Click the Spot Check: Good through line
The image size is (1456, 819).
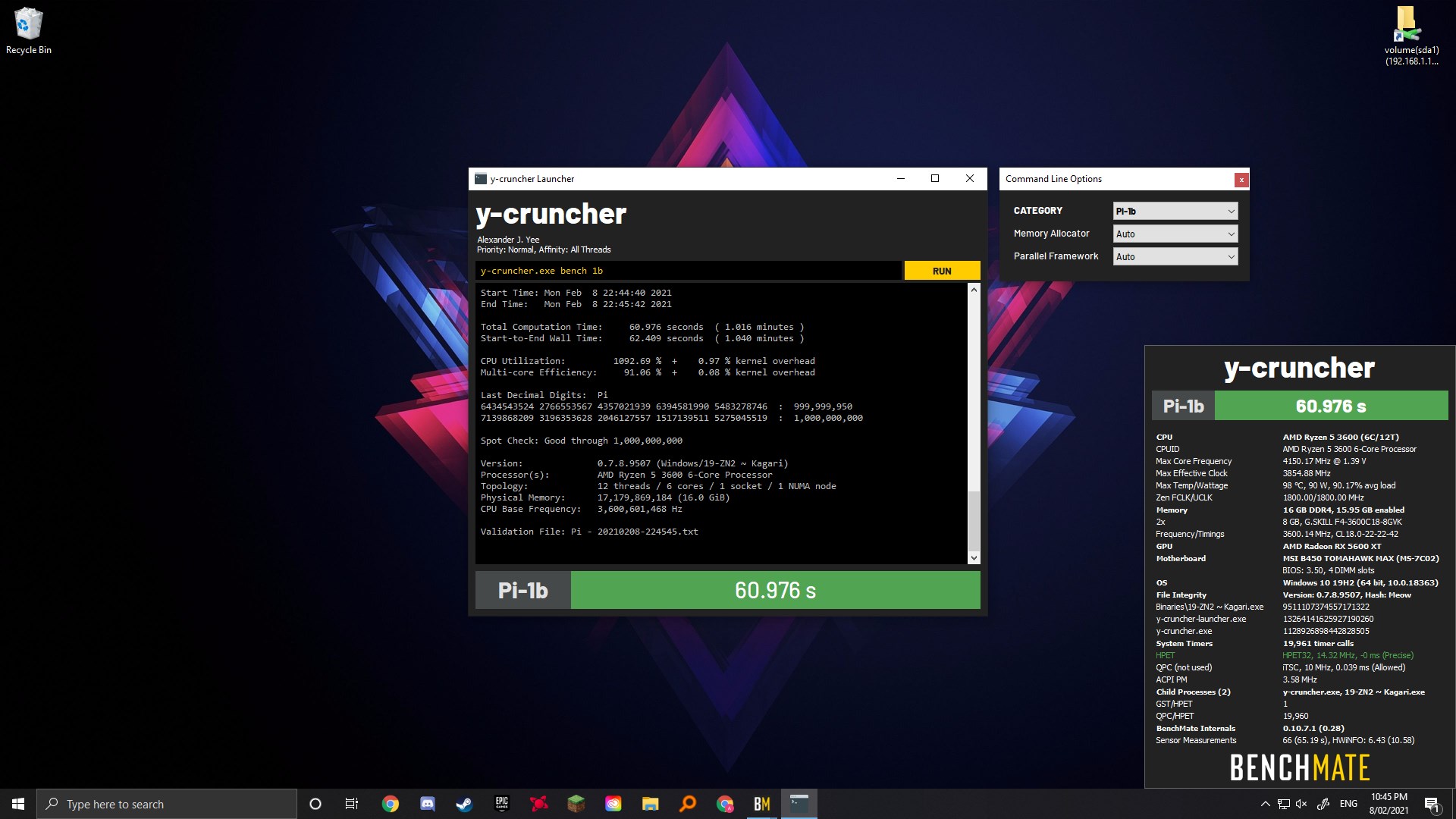click(x=582, y=441)
